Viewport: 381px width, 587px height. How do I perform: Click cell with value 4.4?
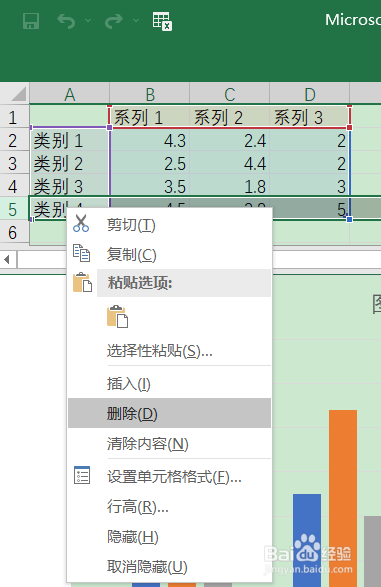(x=229, y=163)
